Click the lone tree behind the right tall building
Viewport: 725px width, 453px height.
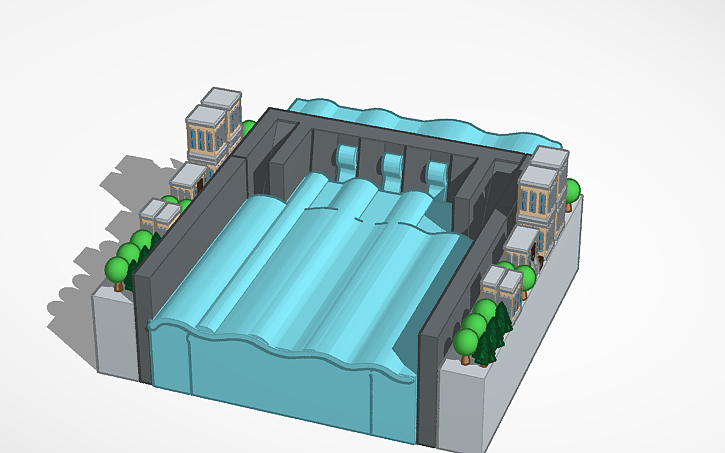coord(574,192)
